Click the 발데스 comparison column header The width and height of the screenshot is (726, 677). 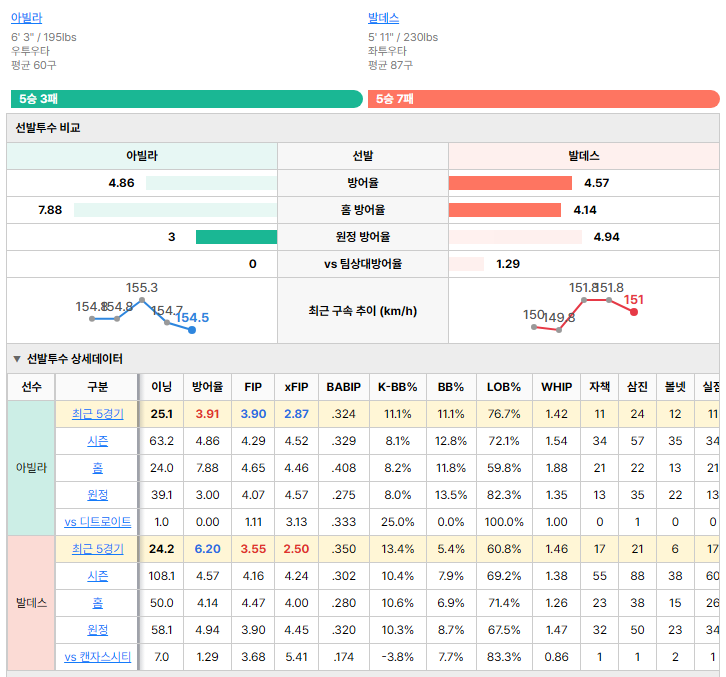pos(583,156)
